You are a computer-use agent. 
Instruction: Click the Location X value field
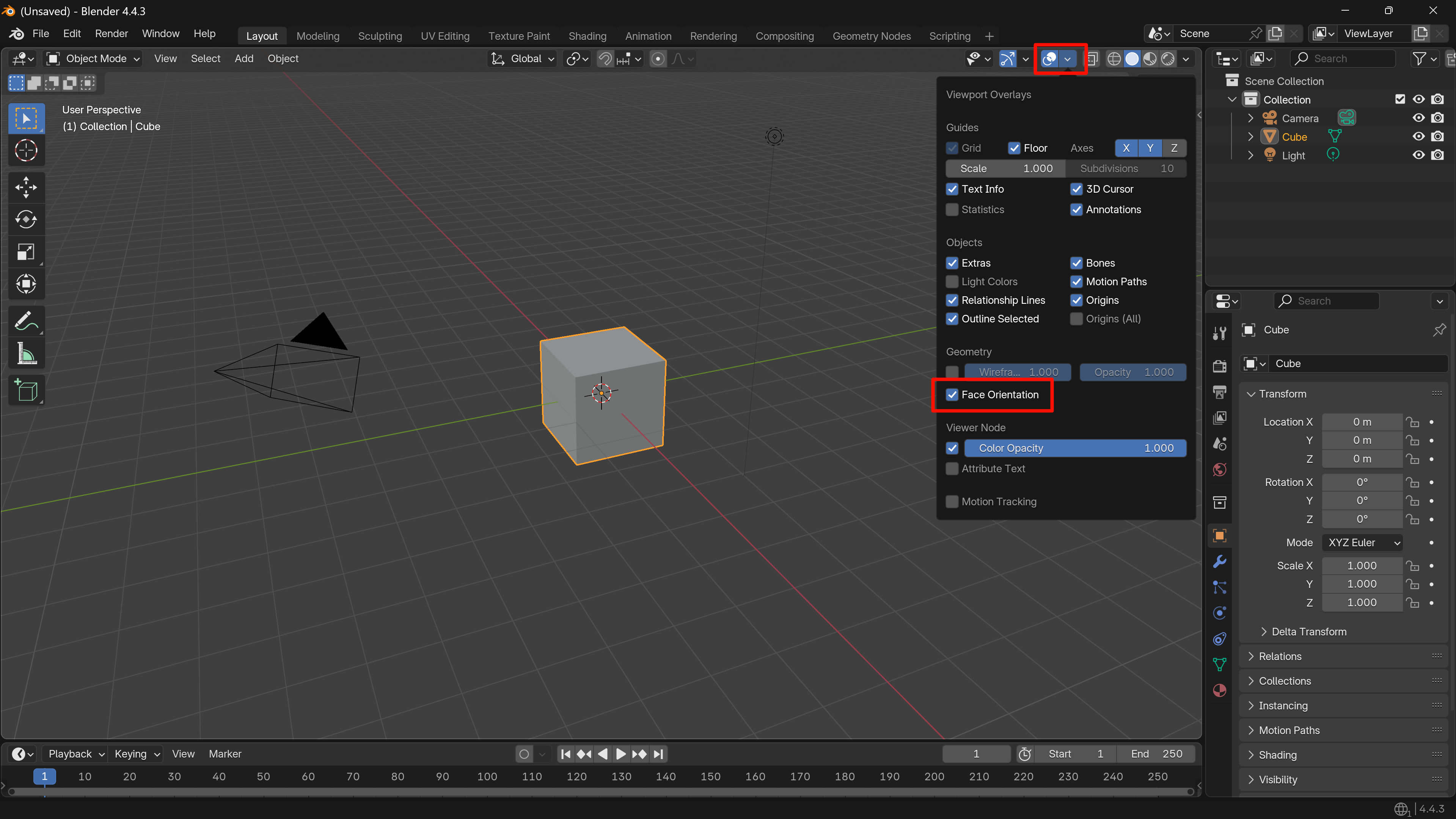click(1362, 422)
